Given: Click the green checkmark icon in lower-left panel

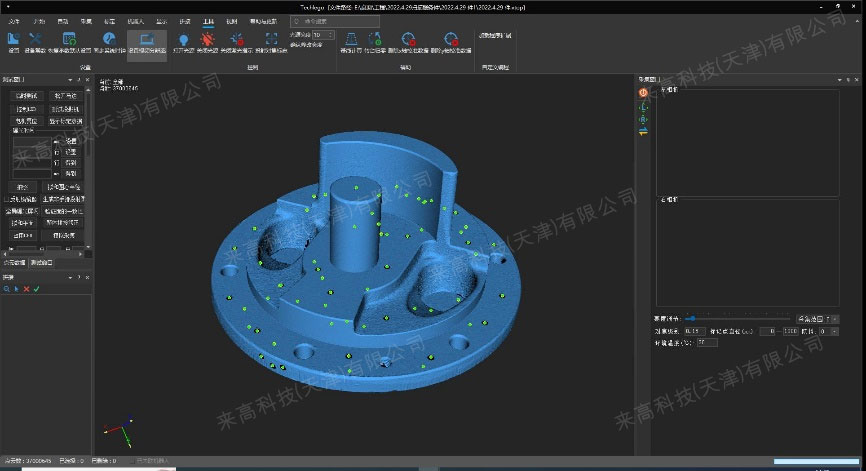Looking at the screenshot, I should point(36,289).
